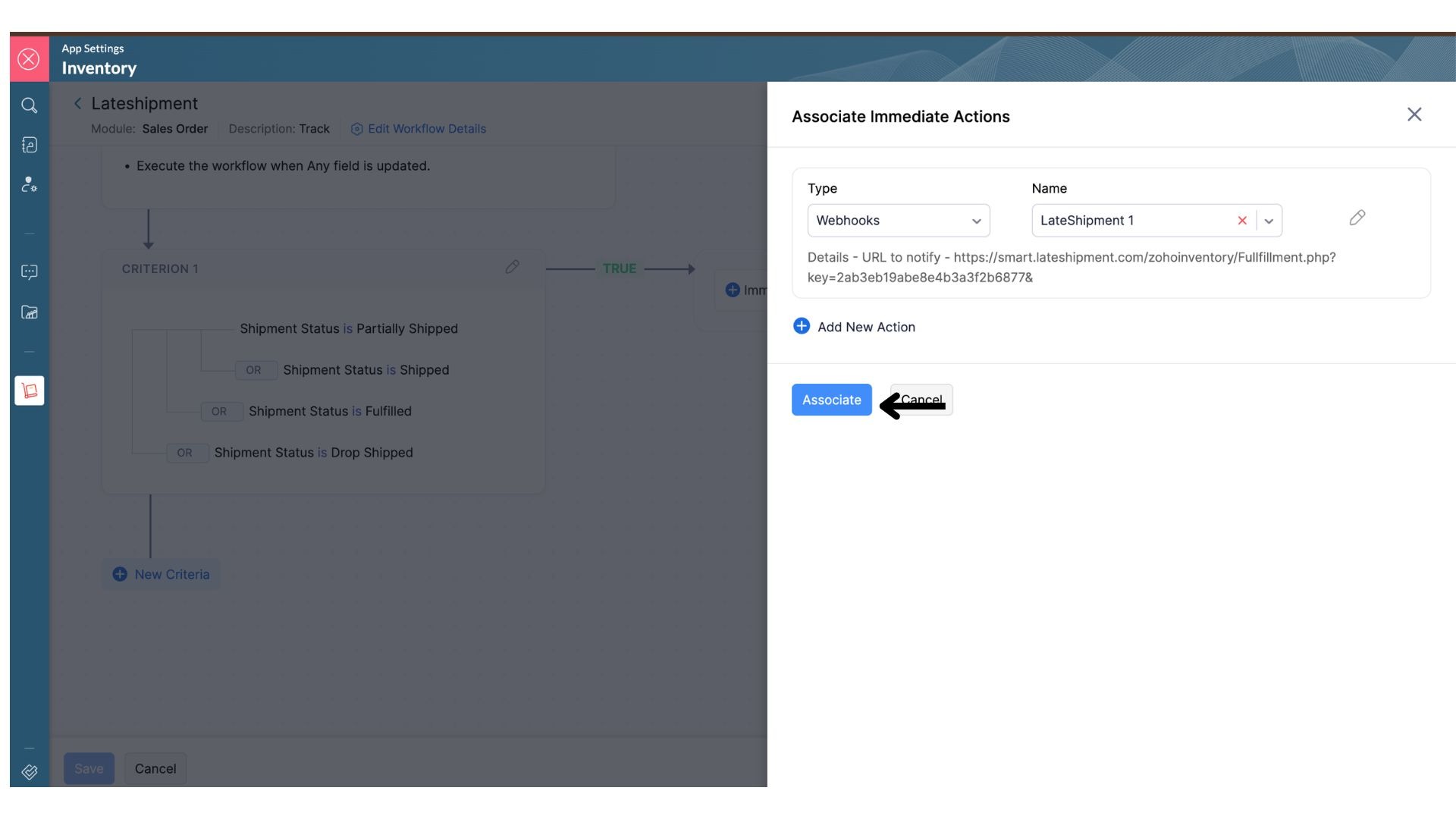
Task: Add New Criteria to workflow
Action: 161,574
